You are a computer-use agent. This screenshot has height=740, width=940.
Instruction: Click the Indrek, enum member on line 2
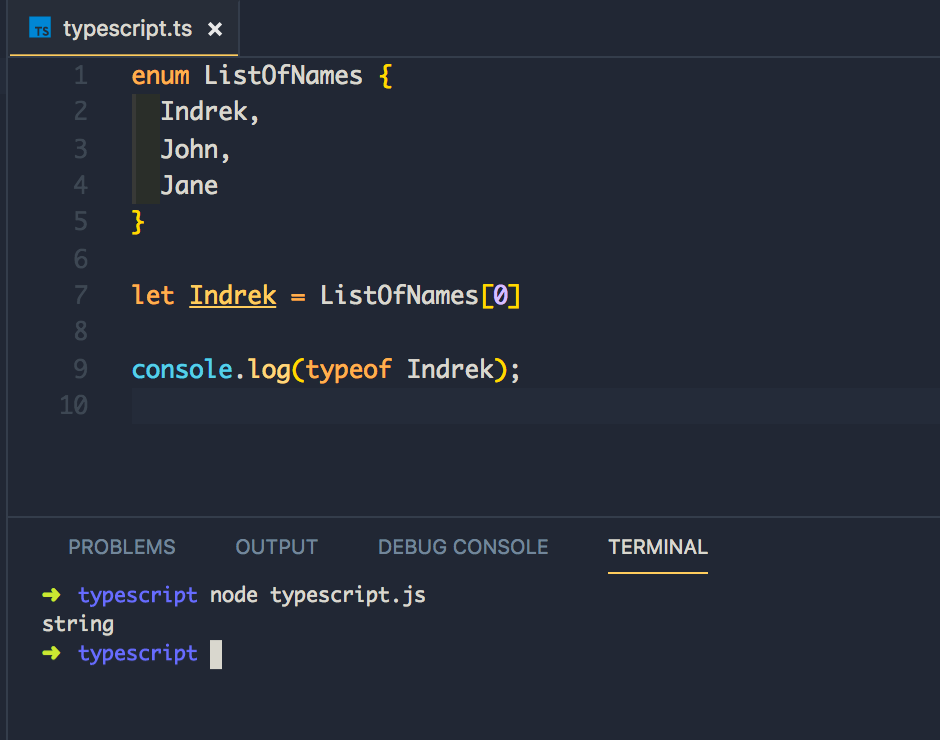click(x=210, y=112)
